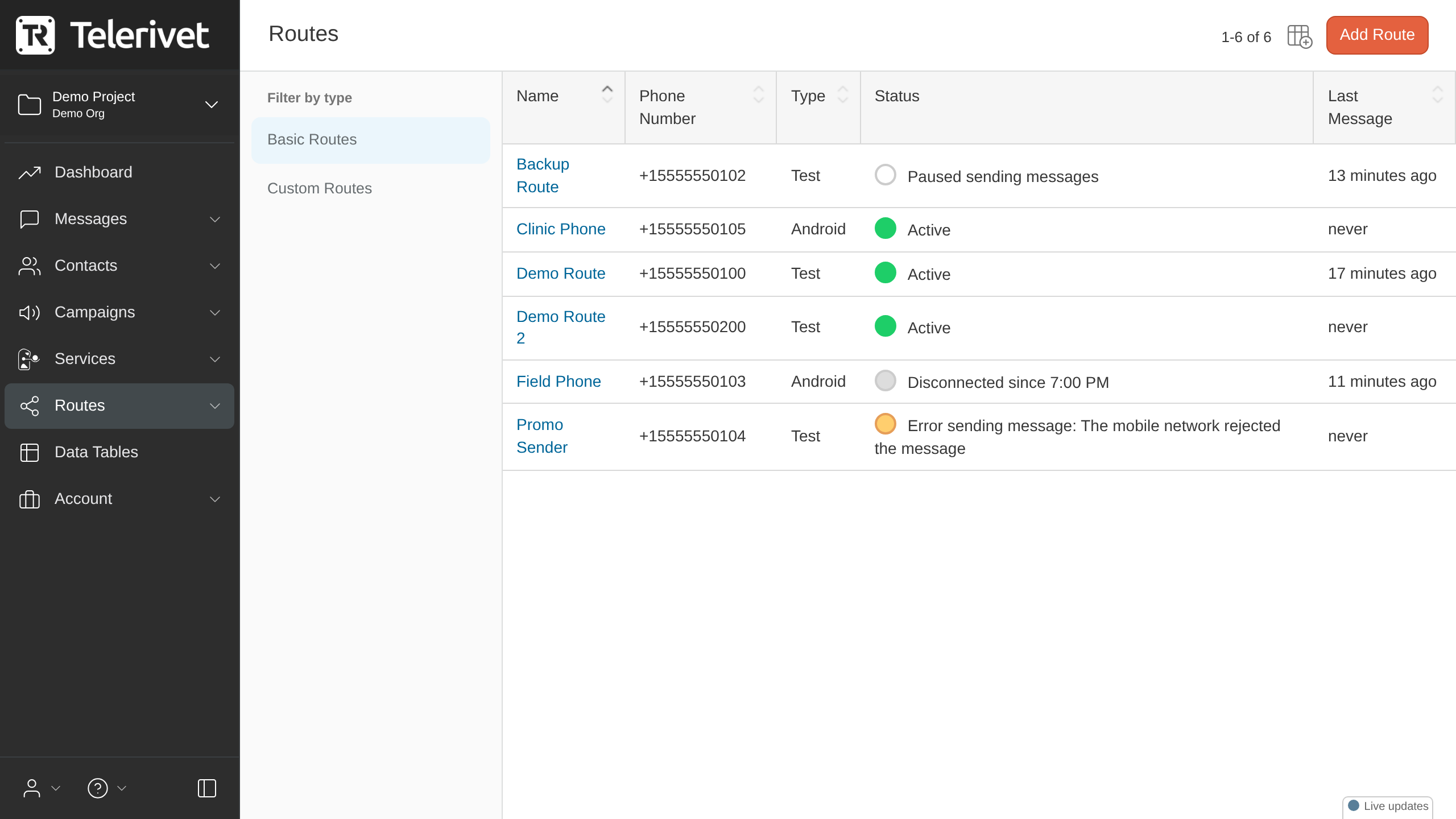The image size is (1456, 819).
Task: Click the Live updates badge label
Action: 1396,806
